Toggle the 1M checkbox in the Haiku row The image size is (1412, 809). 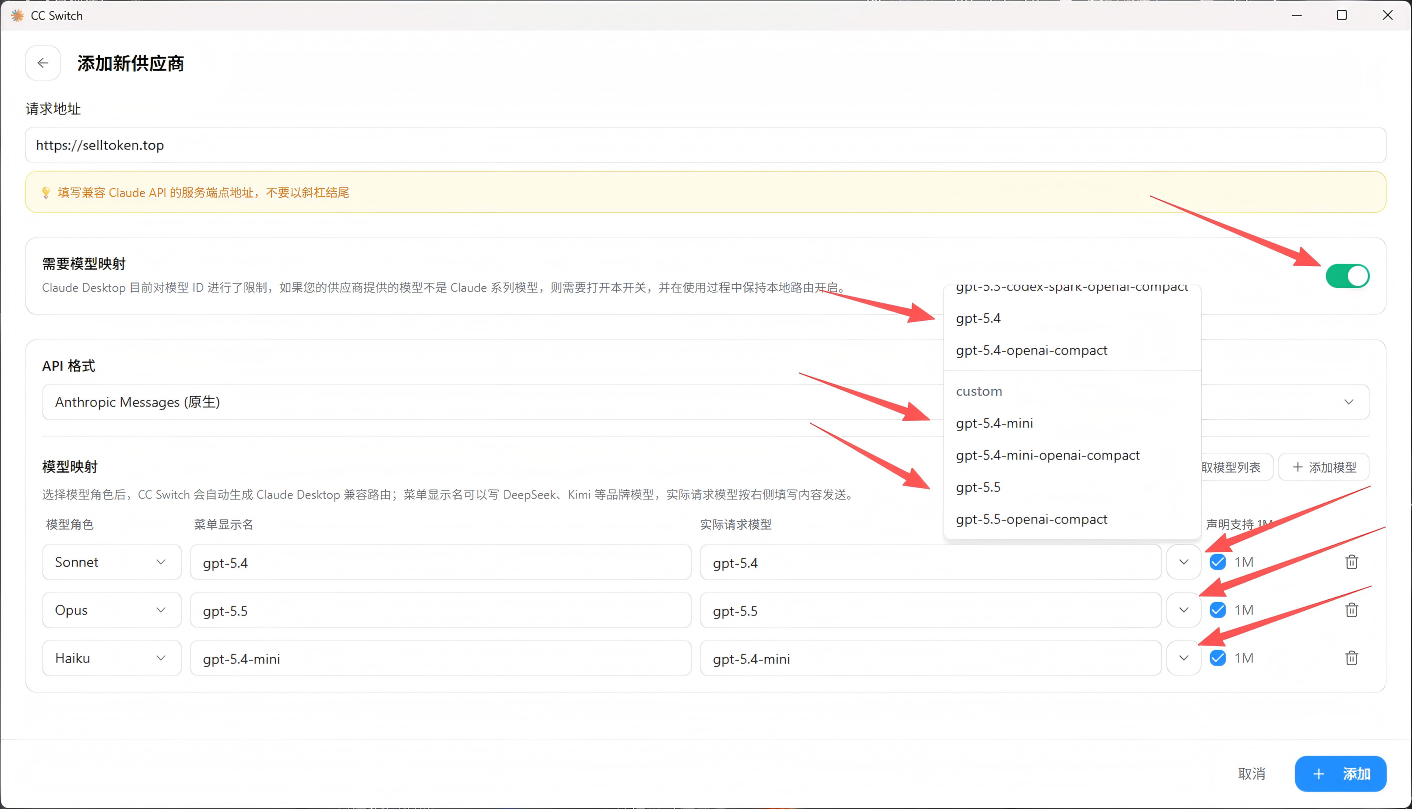pos(1218,658)
